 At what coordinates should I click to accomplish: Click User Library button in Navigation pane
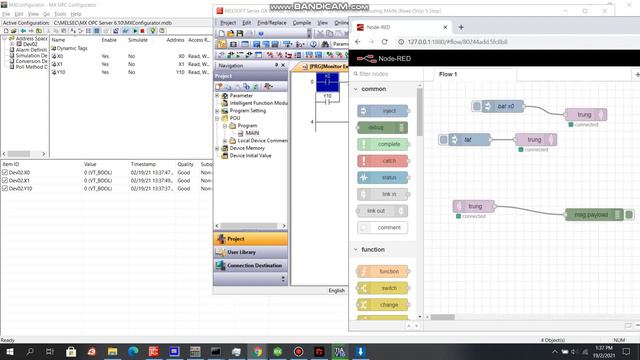[250, 252]
